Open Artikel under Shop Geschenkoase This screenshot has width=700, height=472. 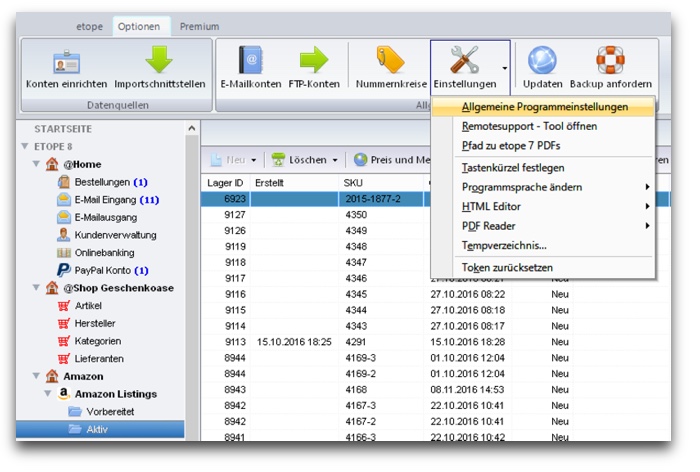click(x=80, y=306)
